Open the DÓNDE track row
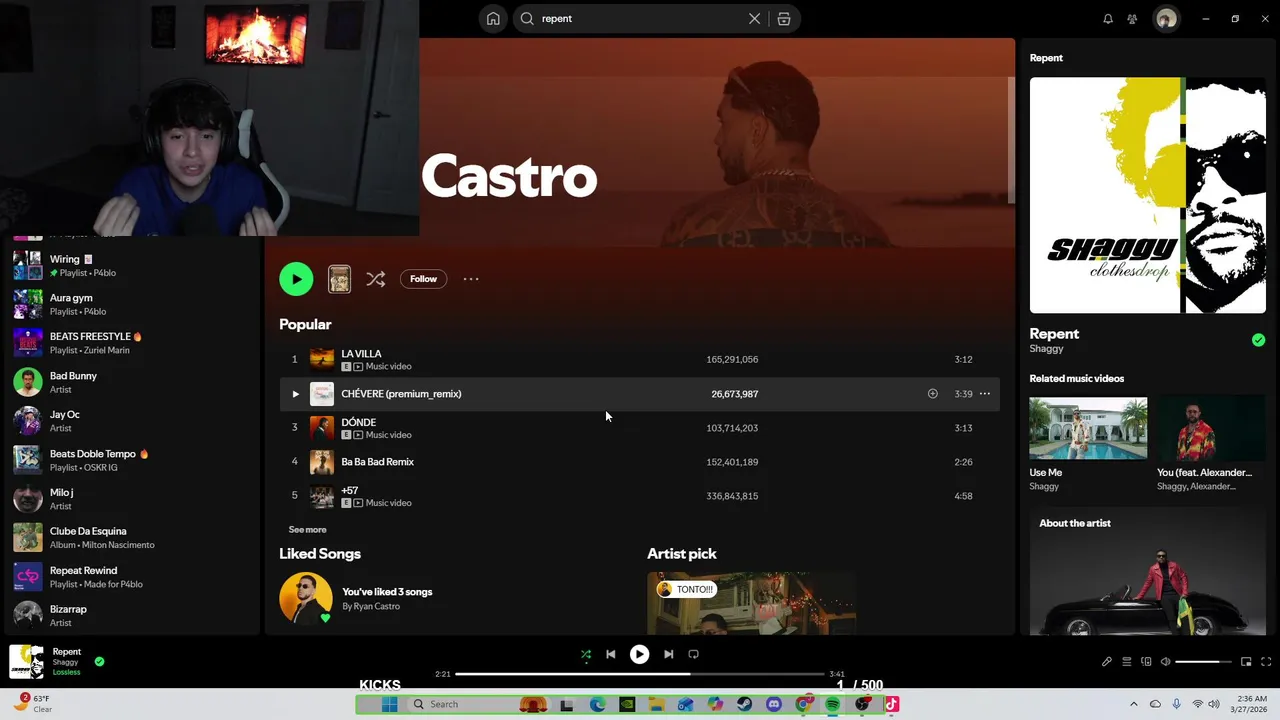This screenshot has width=1280, height=720. tap(639, 428)
